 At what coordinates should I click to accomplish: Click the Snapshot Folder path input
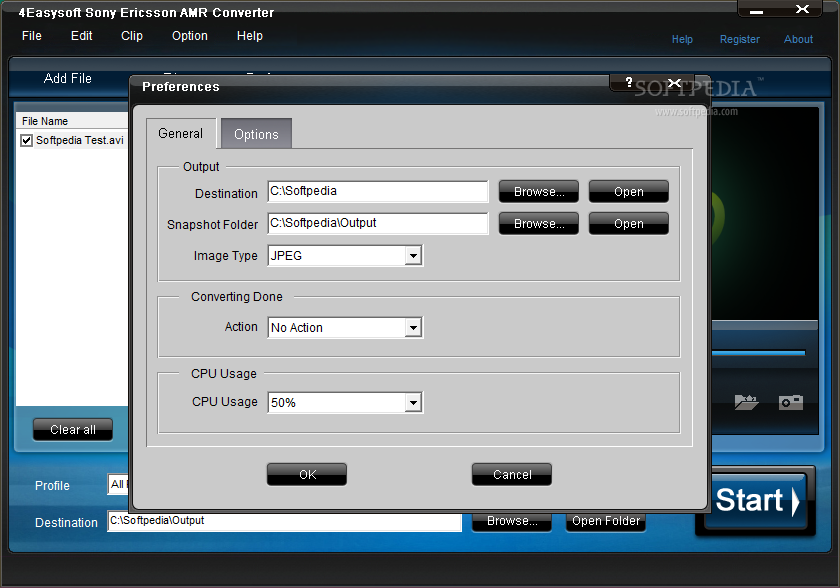click(378, 223)
